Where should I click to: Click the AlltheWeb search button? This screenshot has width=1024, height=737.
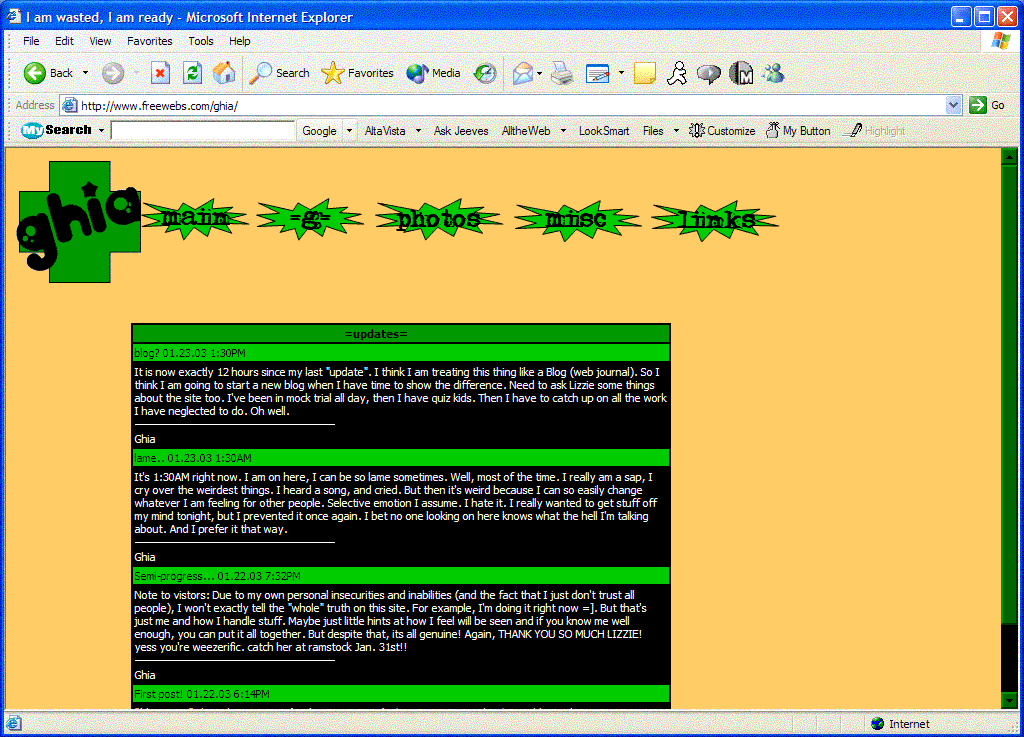(526, 131)
